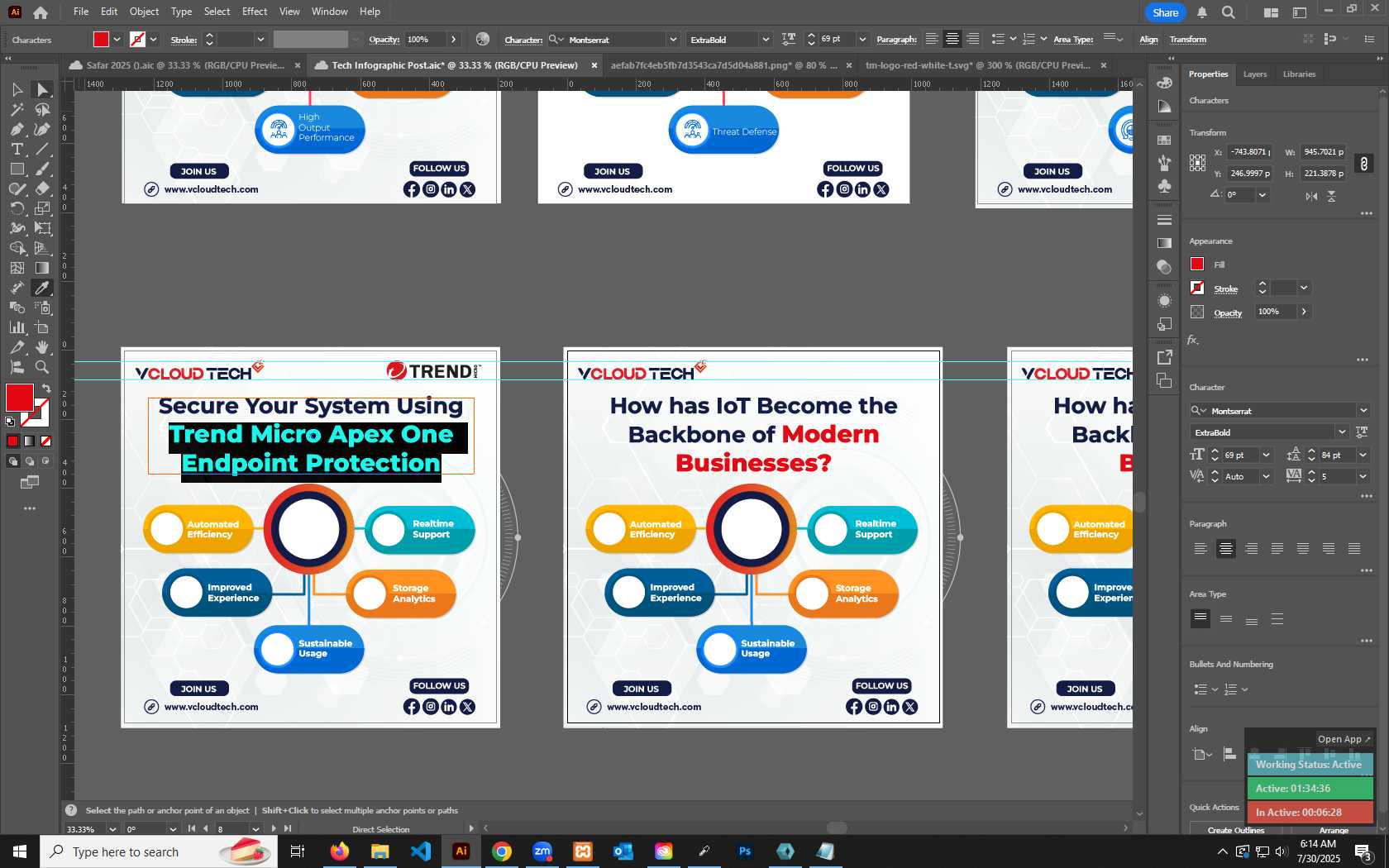Select the Column Graph tool
The width and height of the screenshot is (1389, 868).
click(17, 327)
